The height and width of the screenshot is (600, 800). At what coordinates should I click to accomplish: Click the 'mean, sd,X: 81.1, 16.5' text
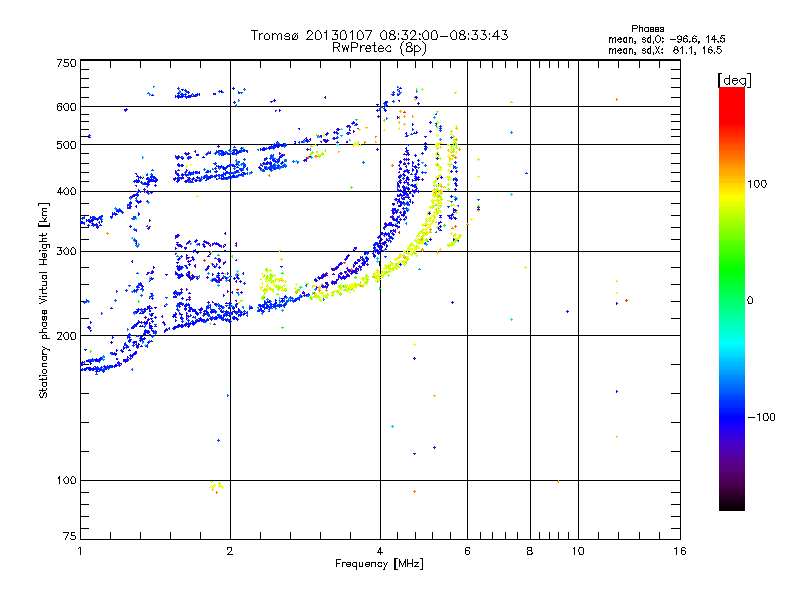[x=665, y=50]
